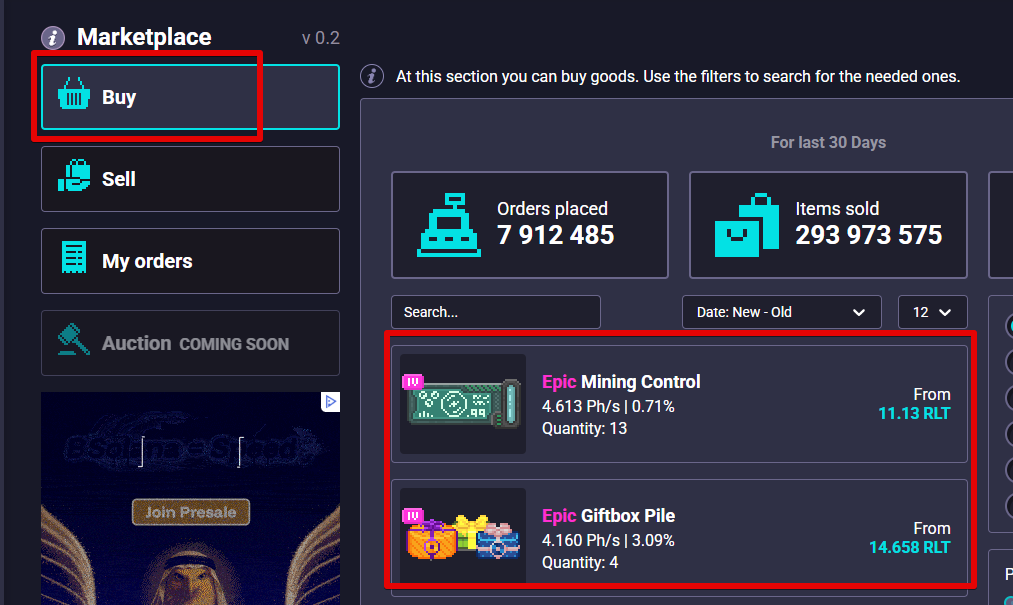Viewport: 1013px width, 605px height.
Task: Click the pink level badge on Mining Control
Action: pyautogui.click(x=413, y=381)
